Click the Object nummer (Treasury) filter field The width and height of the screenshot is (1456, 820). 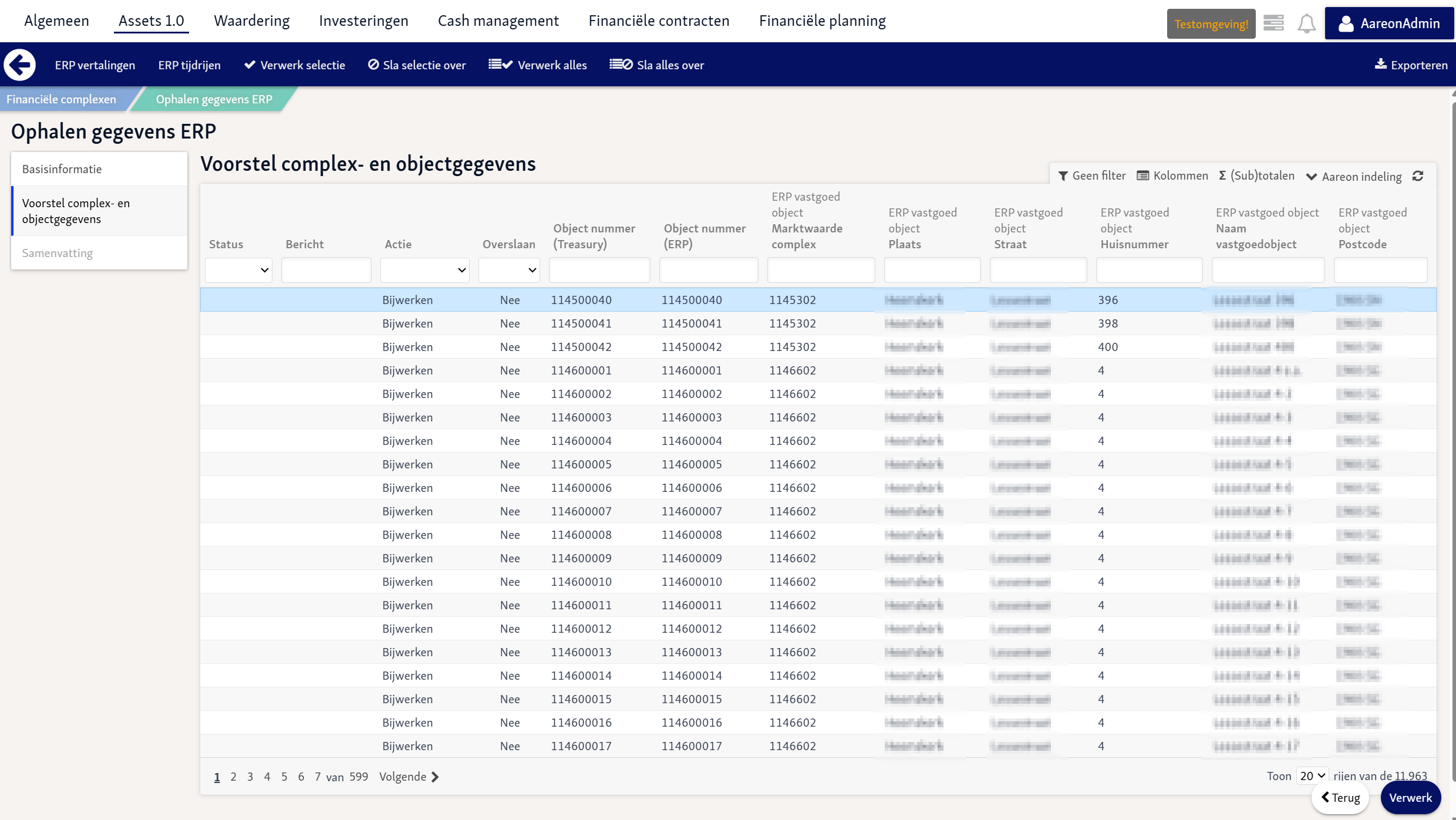[x=599, y=270]
